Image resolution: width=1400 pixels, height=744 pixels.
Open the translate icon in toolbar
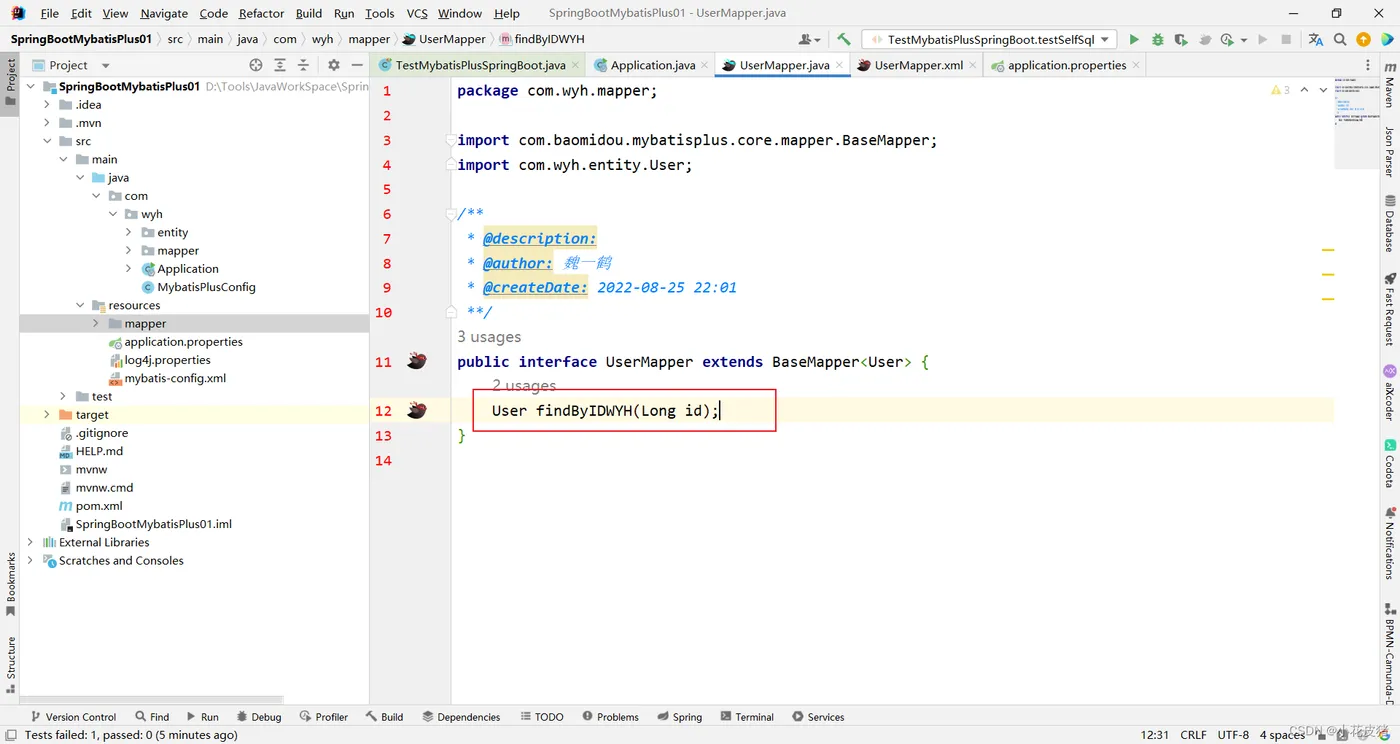(1315, 39)
